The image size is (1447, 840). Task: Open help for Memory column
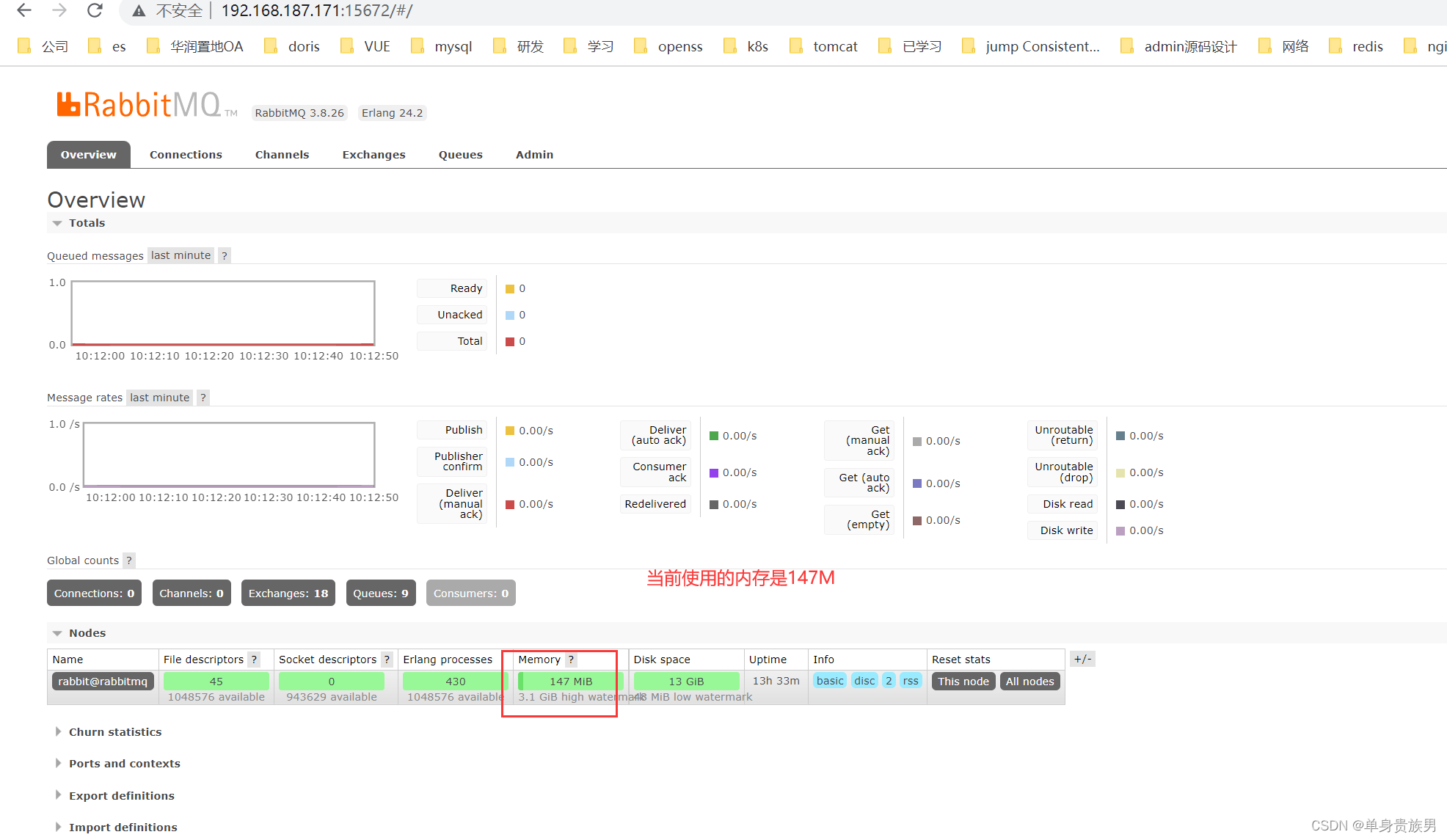point(571,660)
